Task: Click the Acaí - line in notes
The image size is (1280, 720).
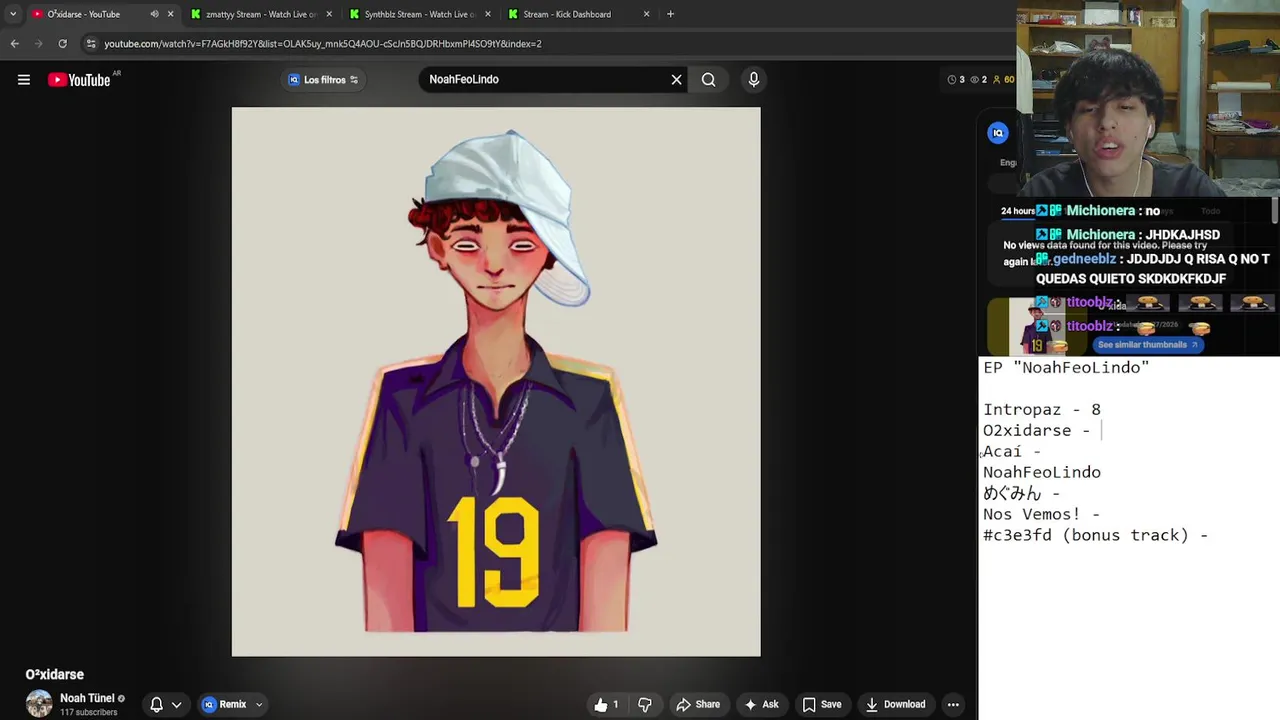Action: coord(1012,451)
